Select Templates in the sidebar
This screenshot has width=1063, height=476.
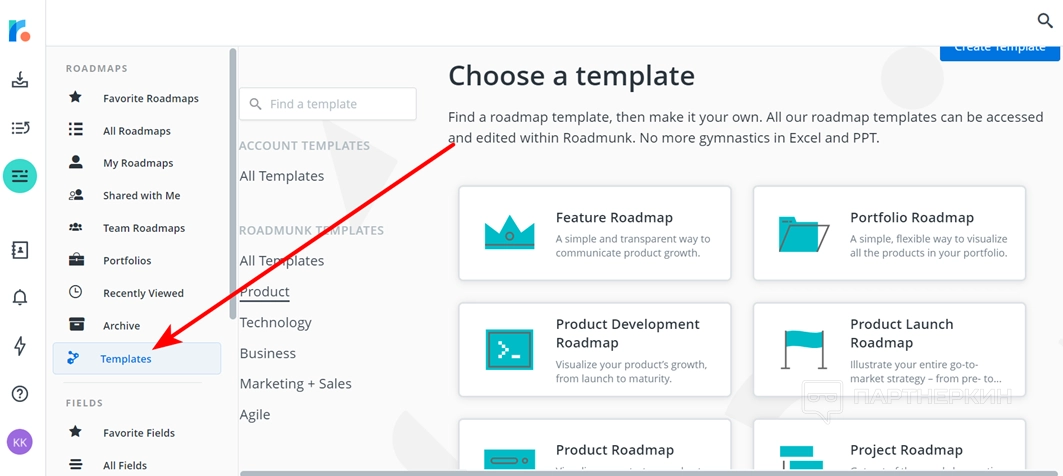coord(126,359)
